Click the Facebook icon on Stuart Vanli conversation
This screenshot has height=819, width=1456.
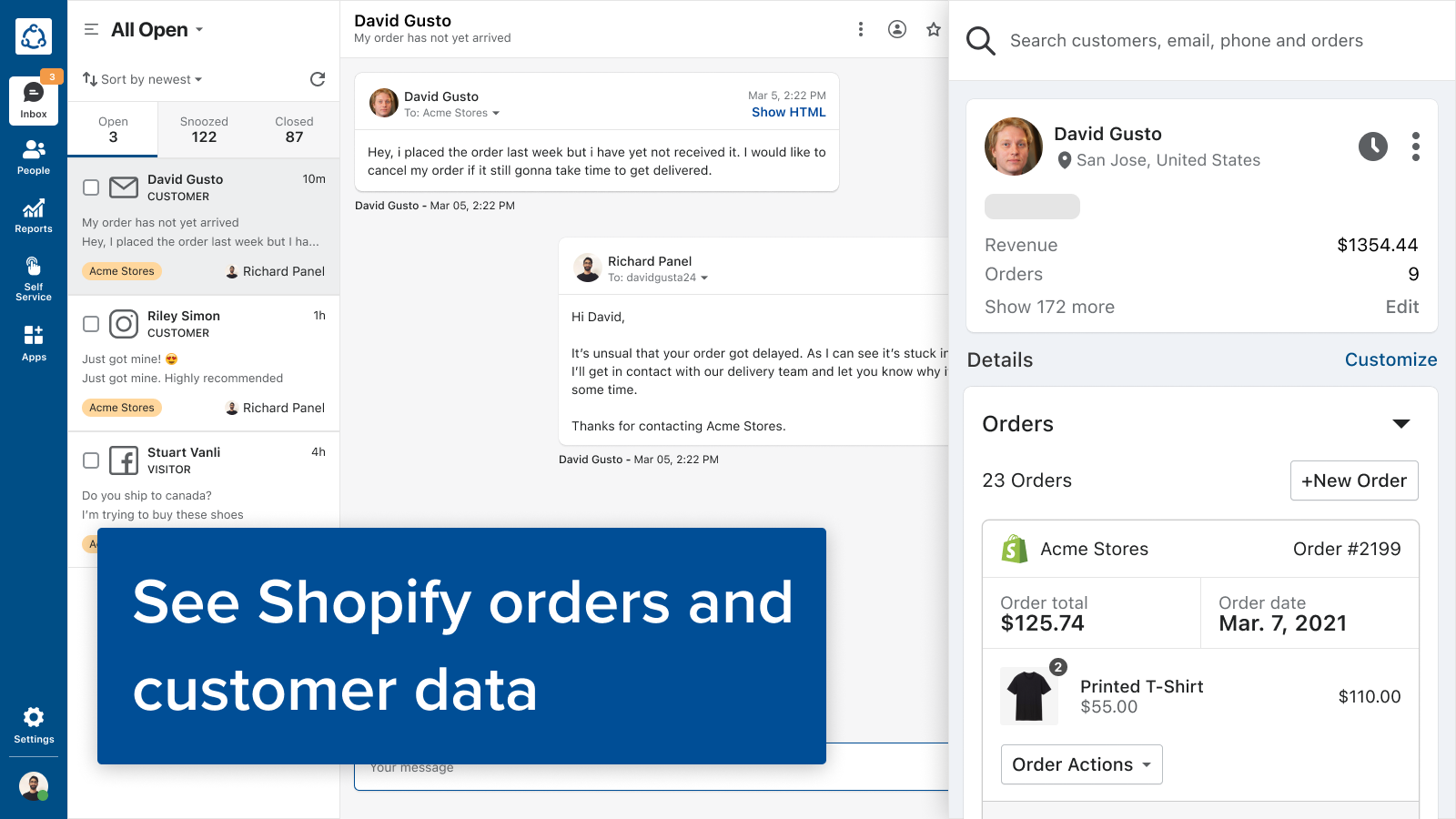(124, 460)
